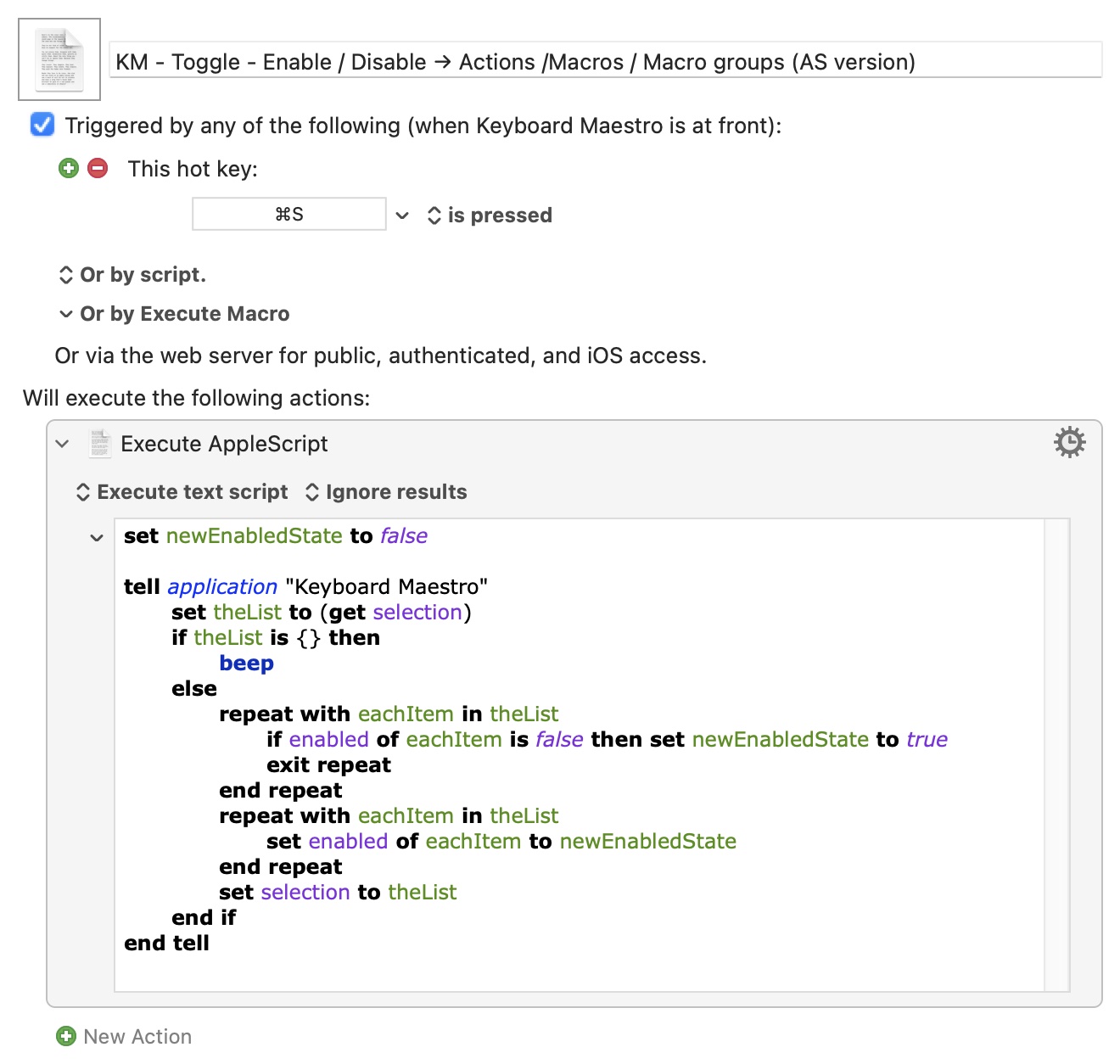
Task: Click the green New Action plus icon
Action: click(65, 1036)
